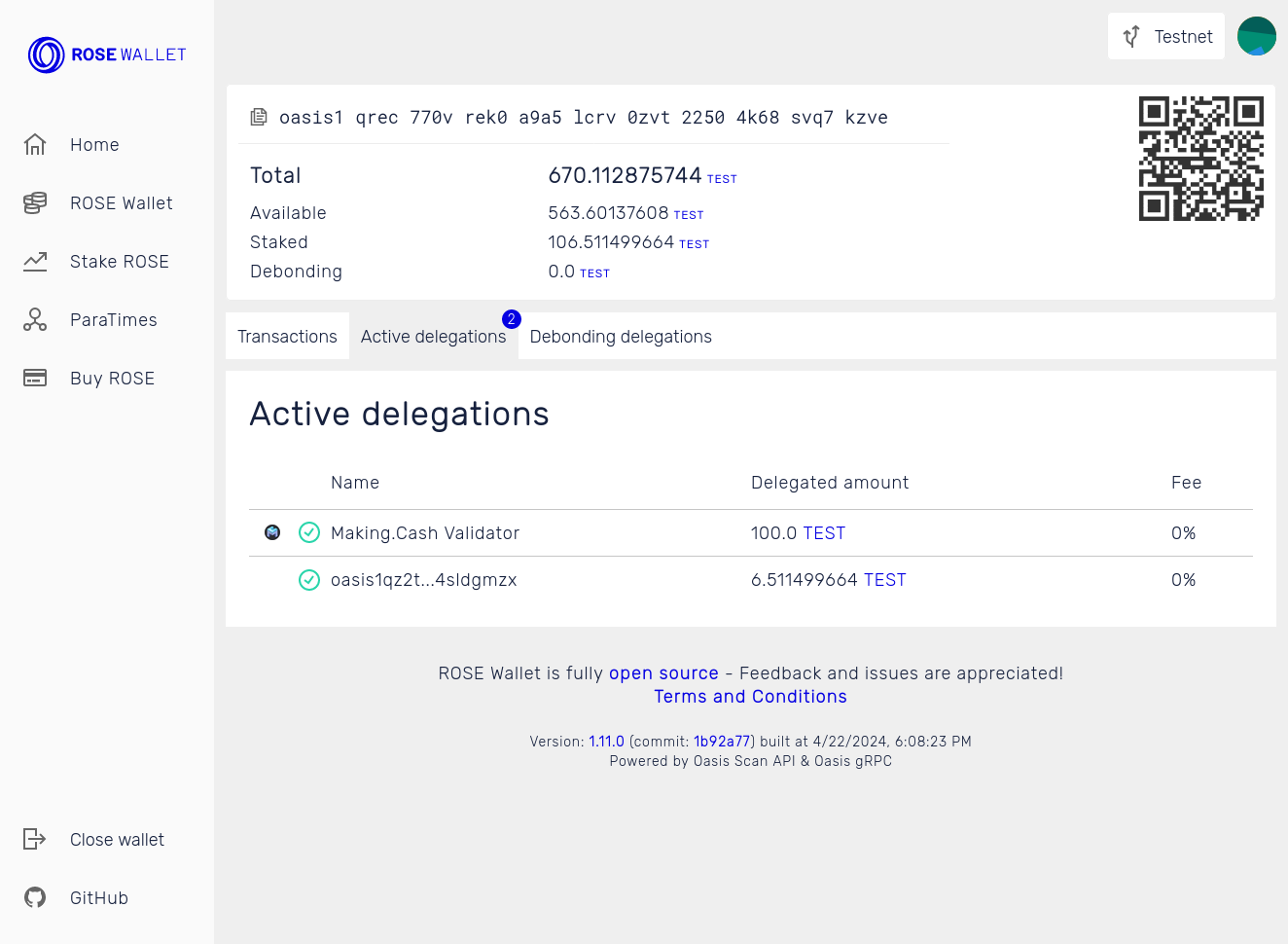Image resolution: width=1288 pixels, height=944 pixels.
Task: Click the wallet QR code
Action: pyautogui.click(x=1200, y=159)
